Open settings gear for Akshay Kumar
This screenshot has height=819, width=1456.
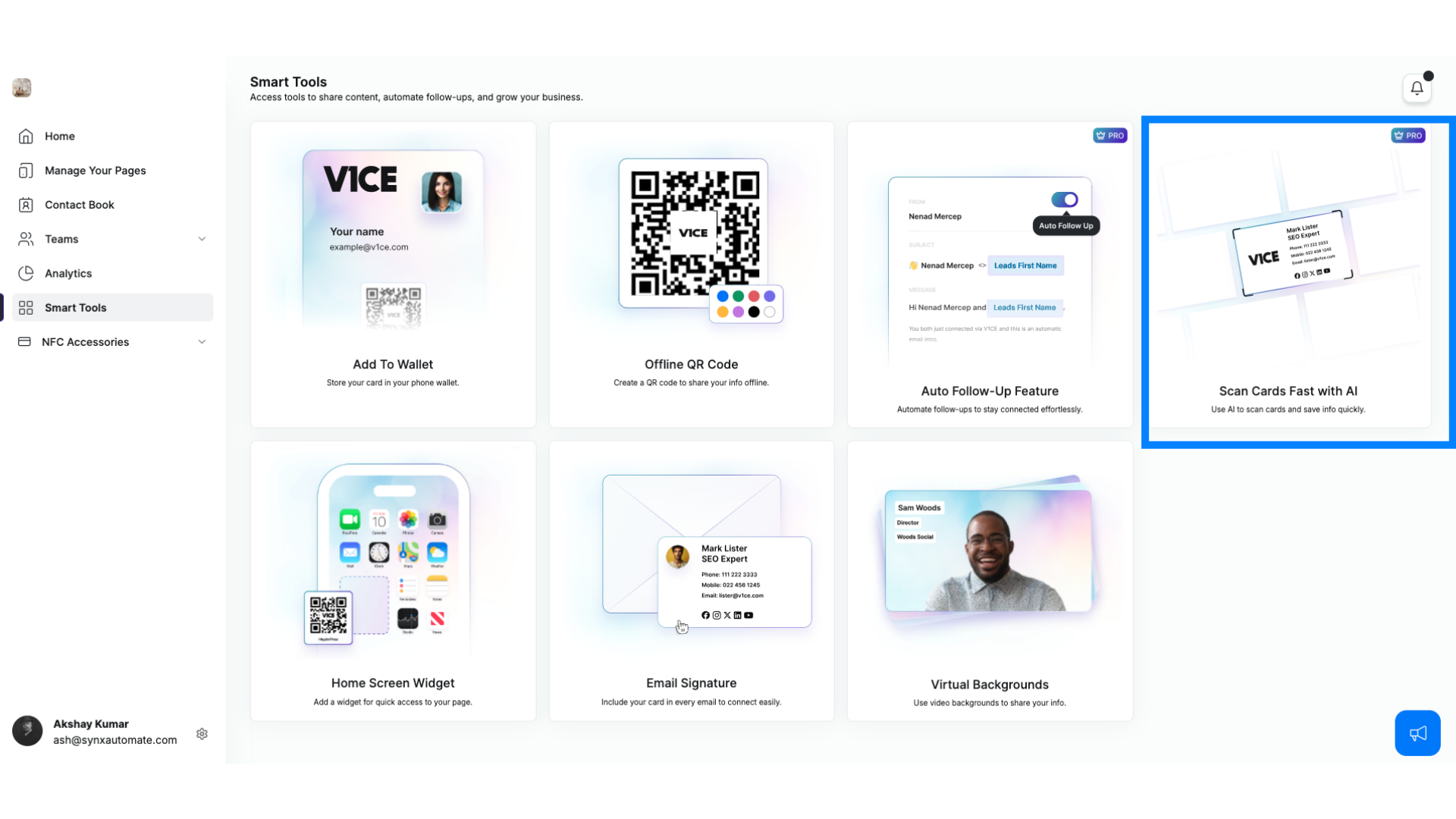(x=201, y=733)
